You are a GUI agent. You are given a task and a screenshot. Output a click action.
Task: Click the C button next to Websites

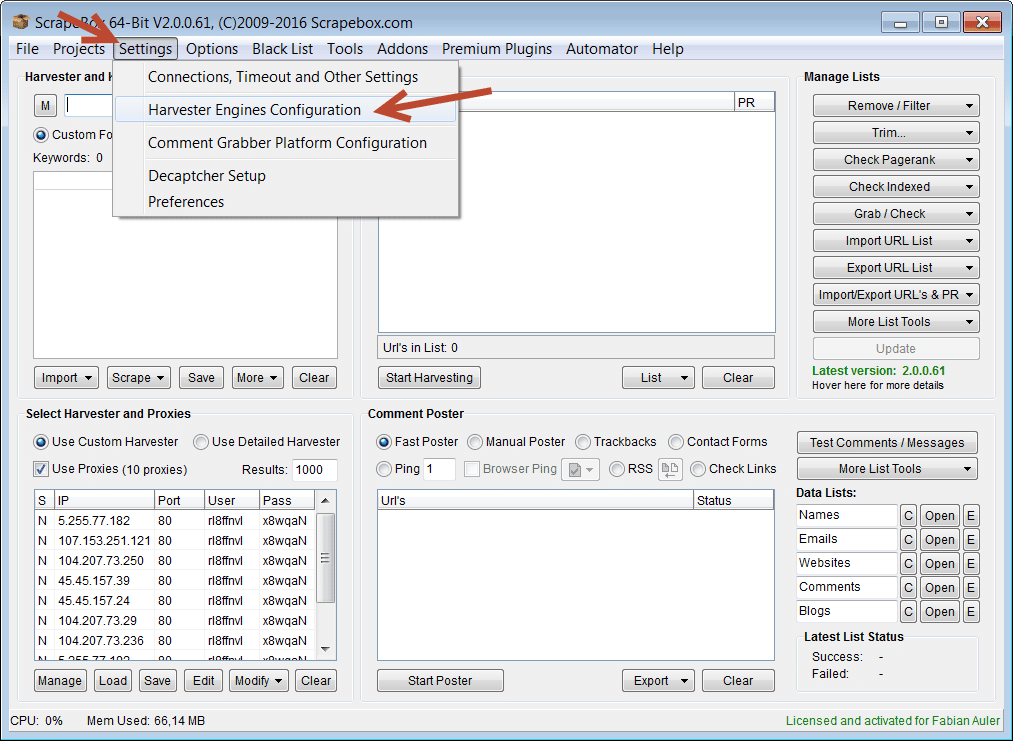[908, 564]
